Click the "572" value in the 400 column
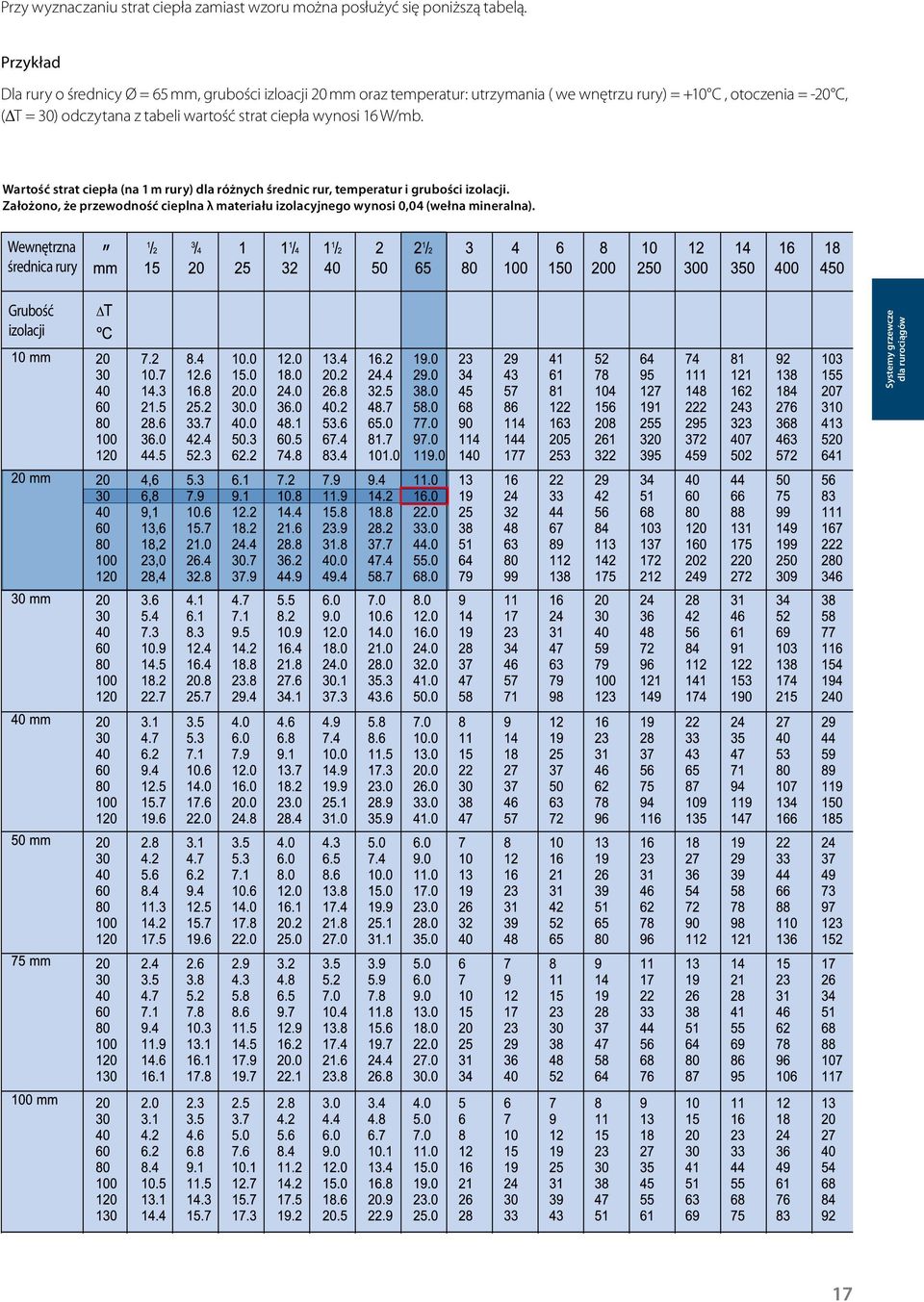Viewport: 924px width, 1302px height. pos(786,456)
